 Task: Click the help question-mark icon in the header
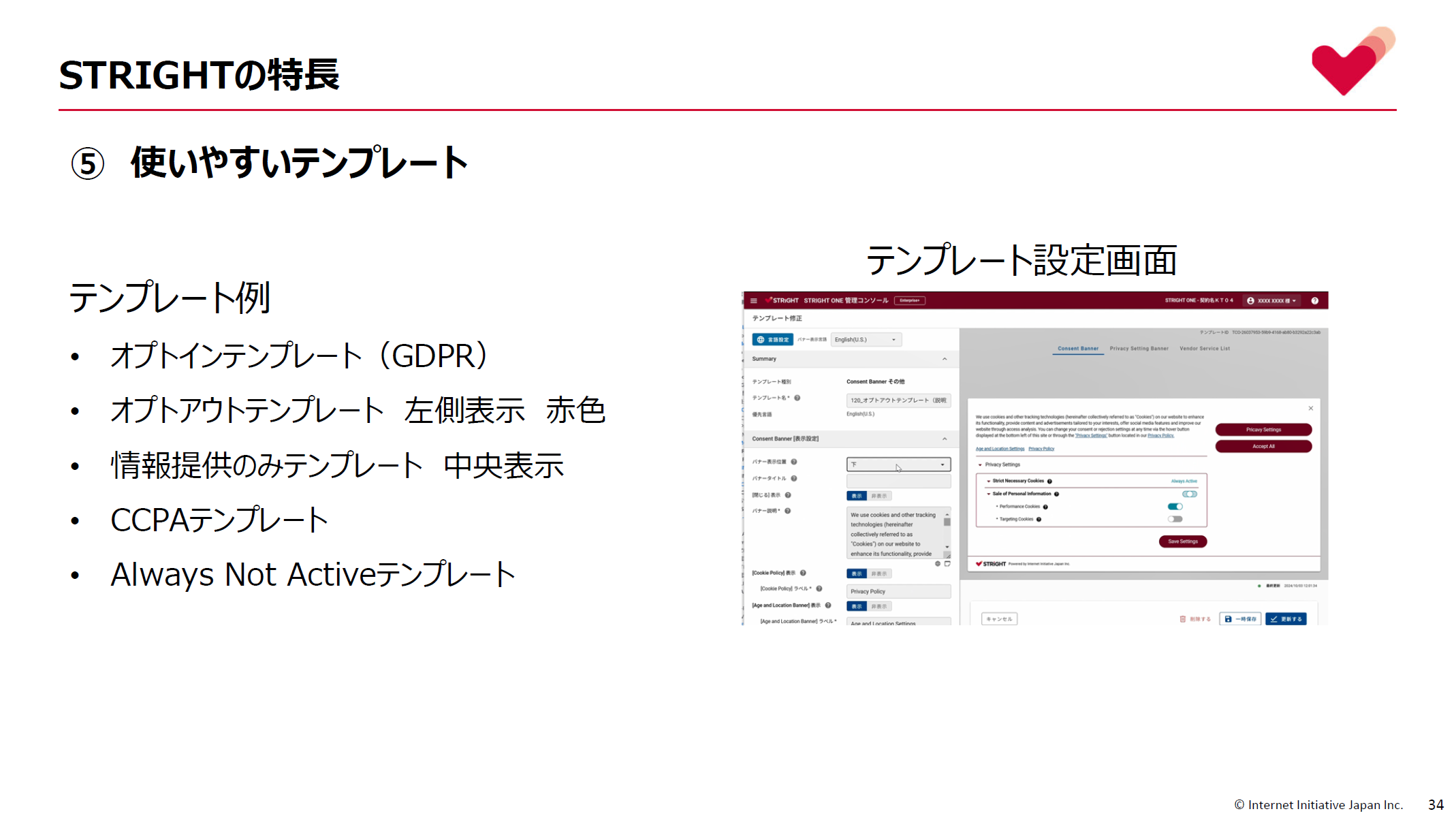(x=1314, y=301)
